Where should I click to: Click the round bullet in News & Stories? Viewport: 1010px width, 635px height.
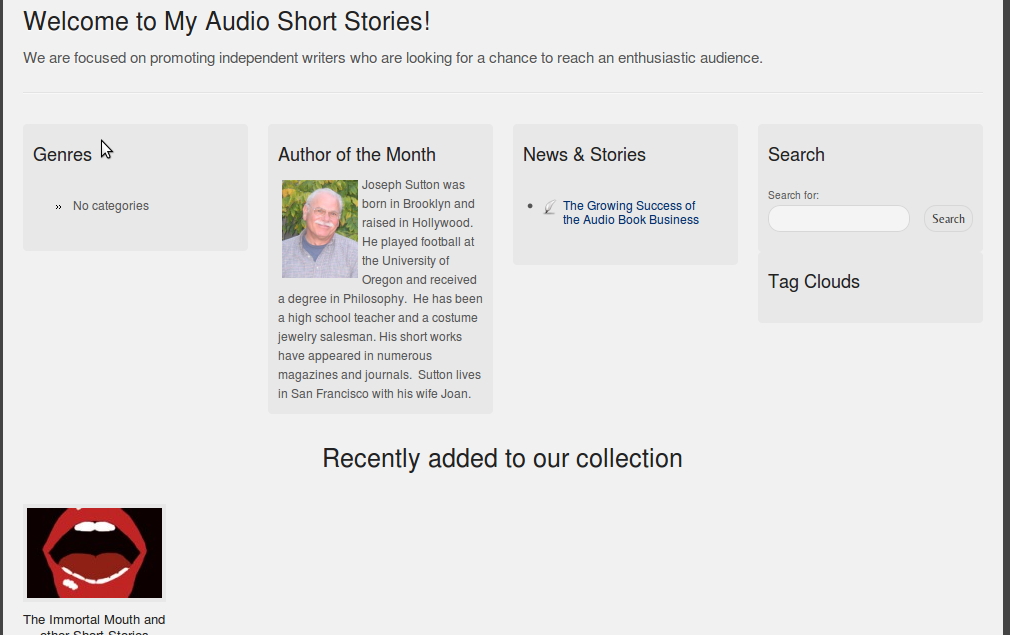[530, 206]
